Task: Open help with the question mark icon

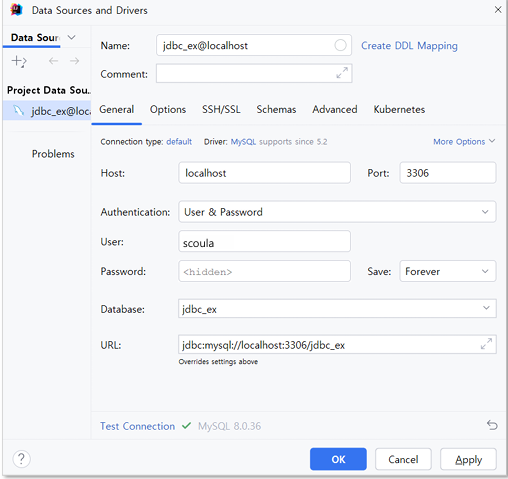Action: click(21, 459)
